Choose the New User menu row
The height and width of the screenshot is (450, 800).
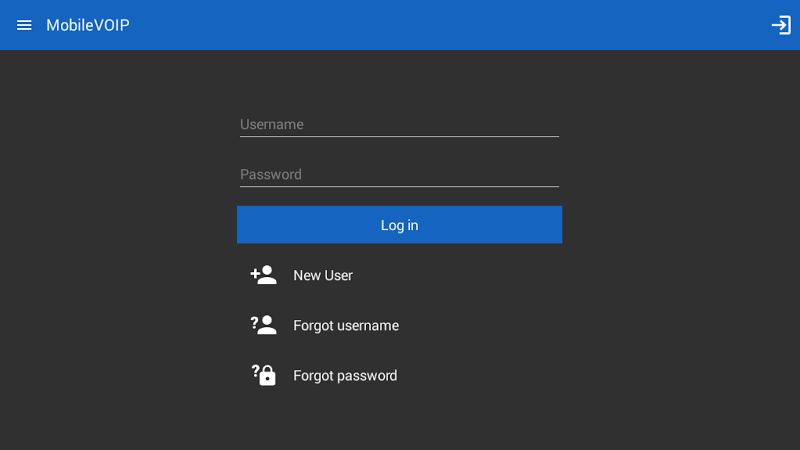click(399, 275)
